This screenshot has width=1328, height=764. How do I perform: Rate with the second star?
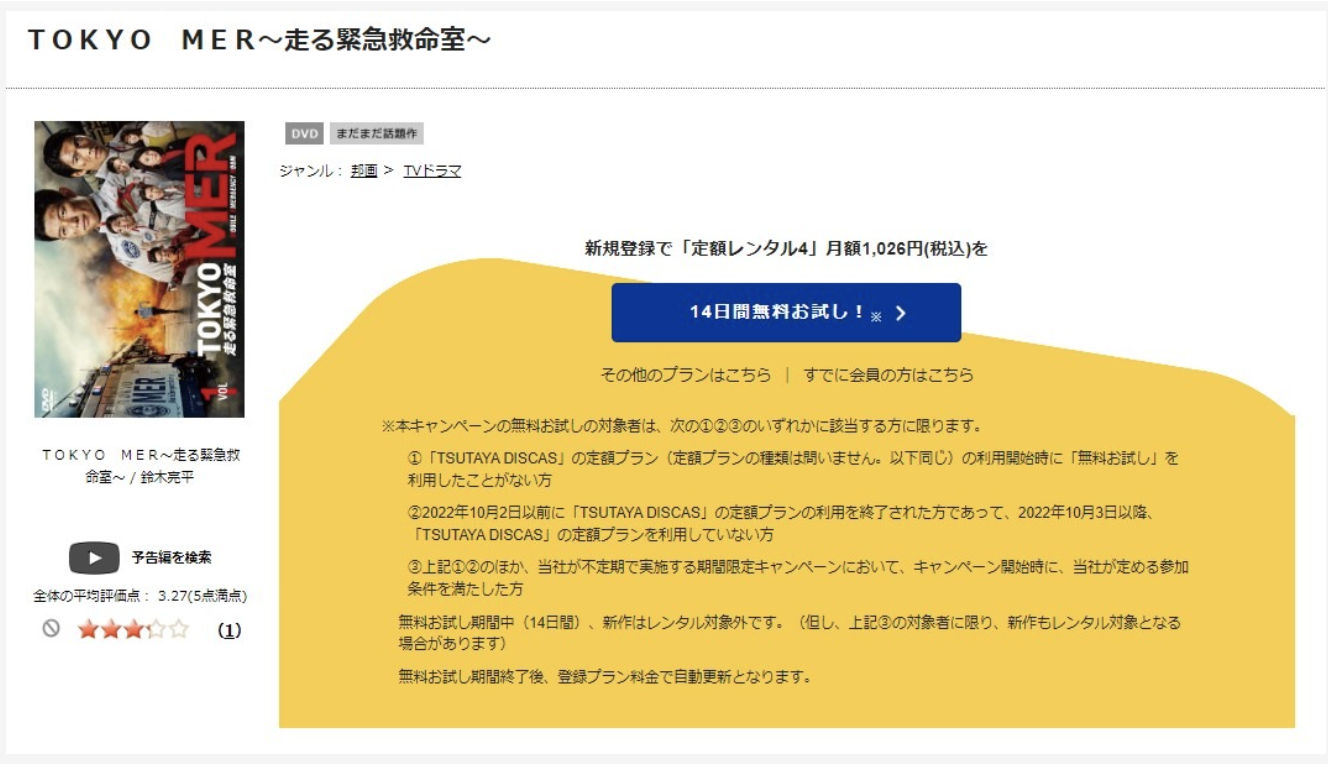pos(110,630)
